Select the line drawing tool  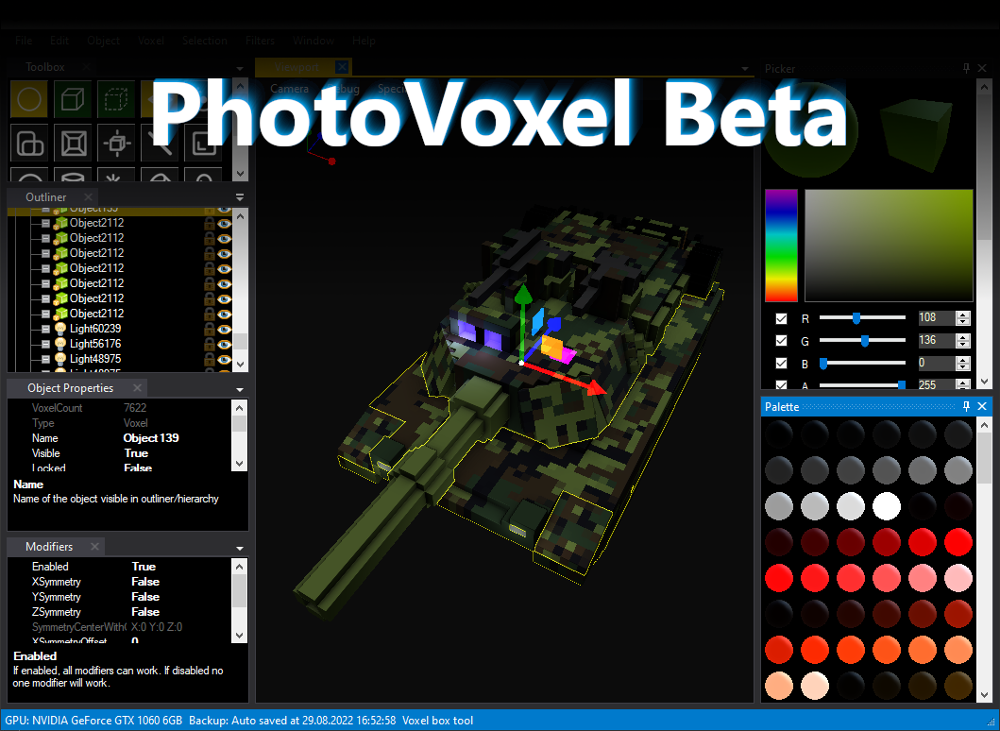point(159,143)
